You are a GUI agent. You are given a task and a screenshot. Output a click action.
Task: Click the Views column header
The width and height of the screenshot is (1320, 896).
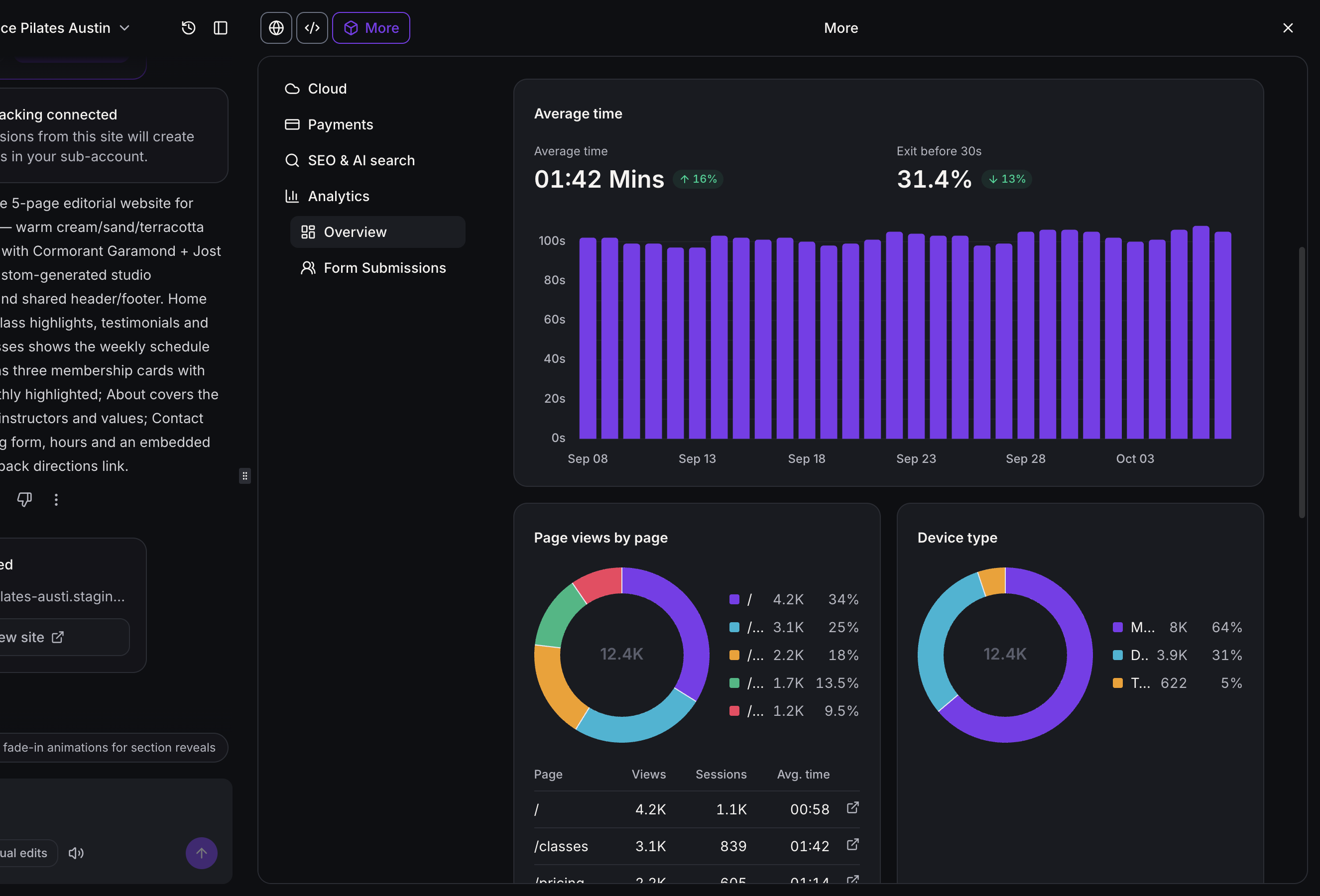pos(649,774)
